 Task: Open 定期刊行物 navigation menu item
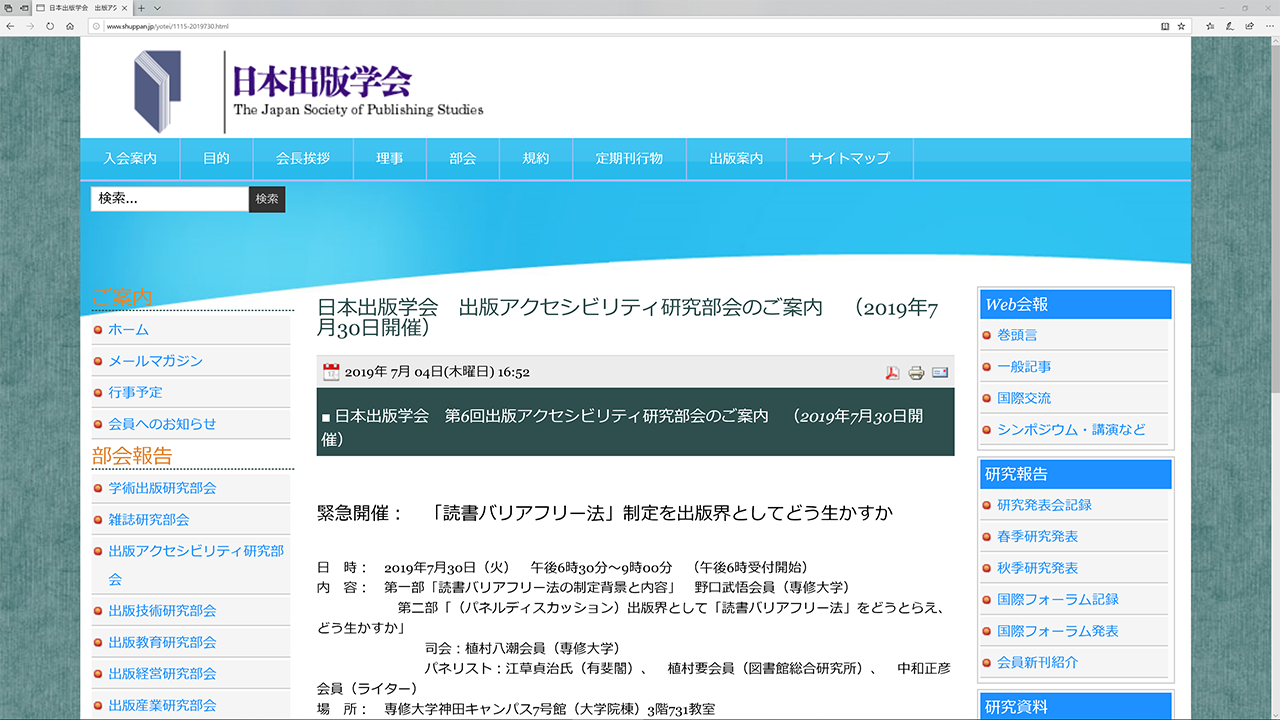pos(629,159)
